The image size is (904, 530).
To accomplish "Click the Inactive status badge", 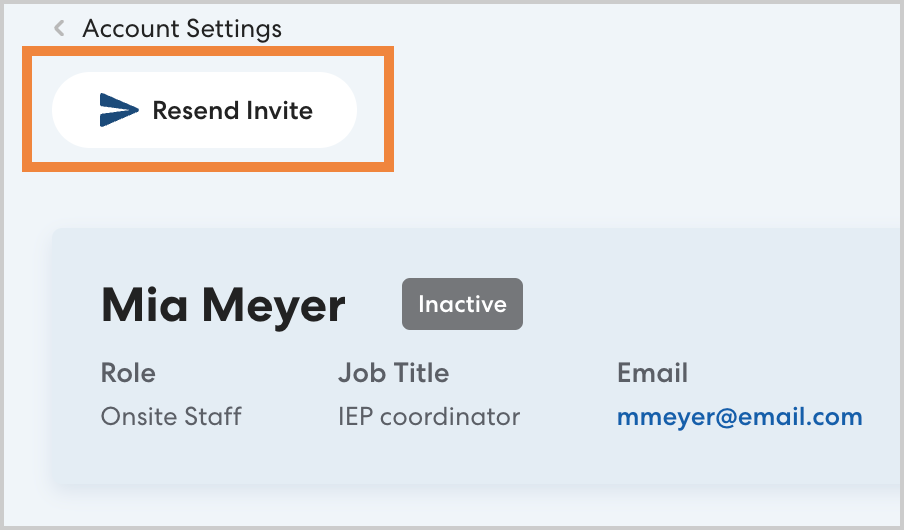I will click(462, 304).
